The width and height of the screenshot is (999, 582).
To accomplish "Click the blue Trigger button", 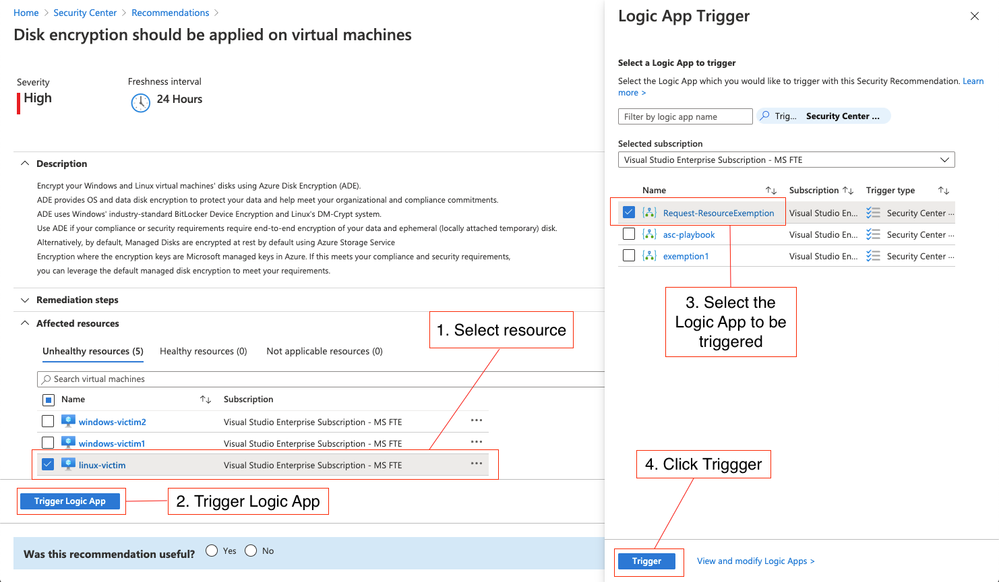I will (647, 561).
